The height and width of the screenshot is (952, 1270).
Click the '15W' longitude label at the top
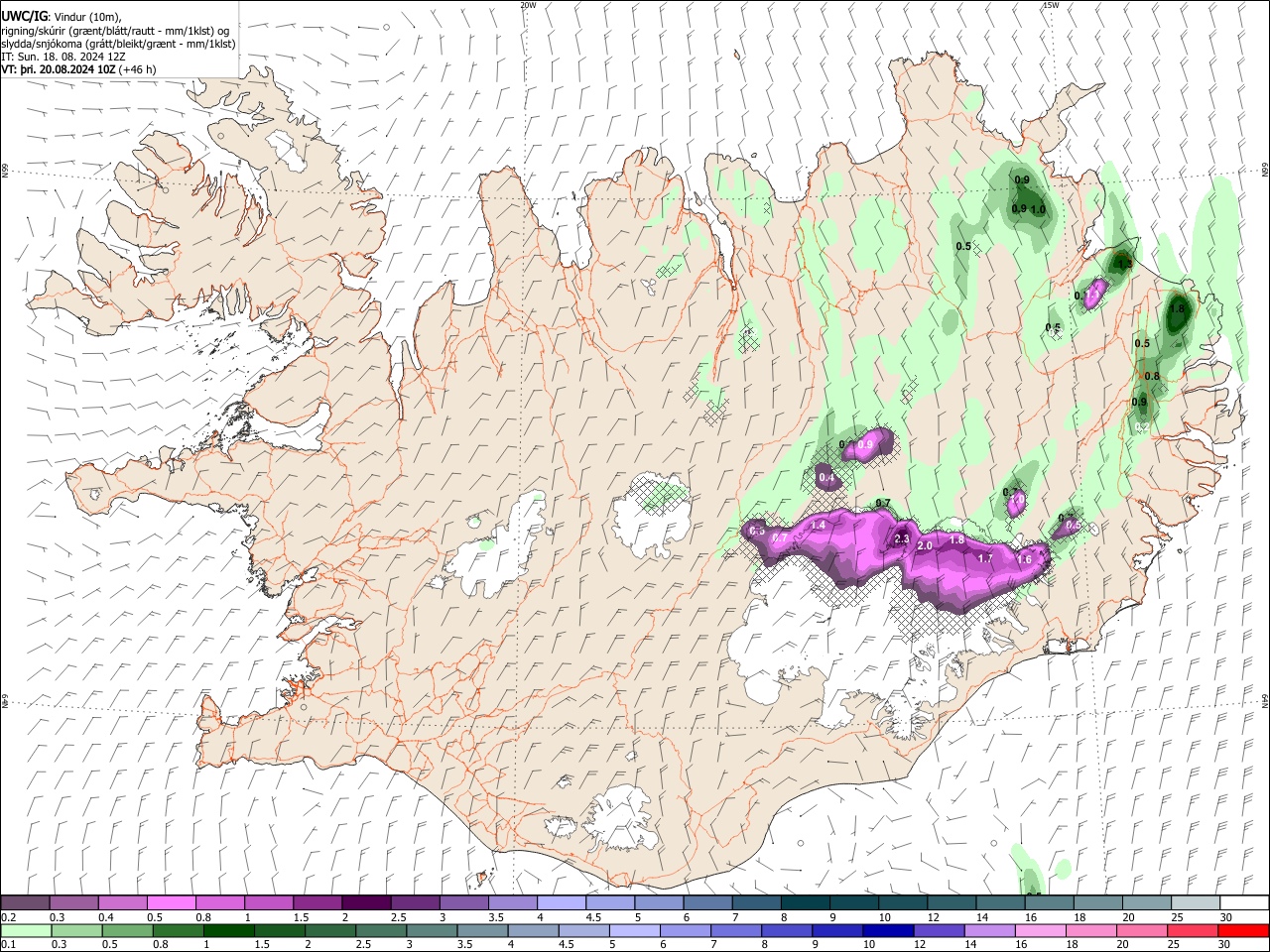(x=1051, y=5)
